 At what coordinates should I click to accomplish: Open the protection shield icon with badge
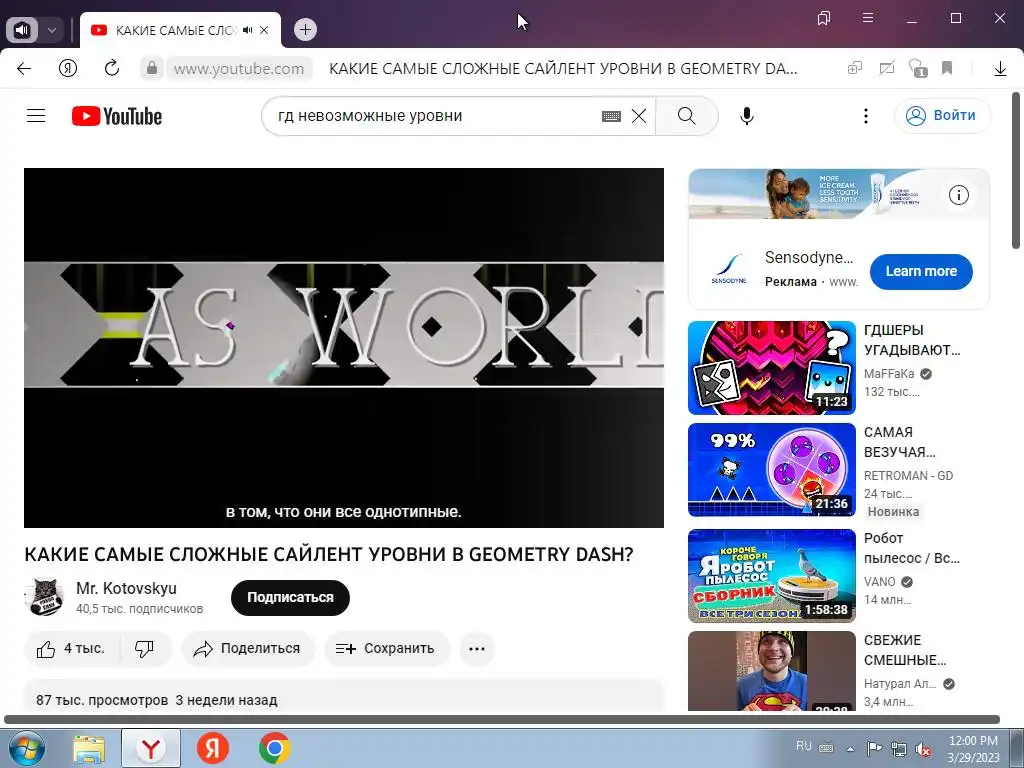[918, 69]
